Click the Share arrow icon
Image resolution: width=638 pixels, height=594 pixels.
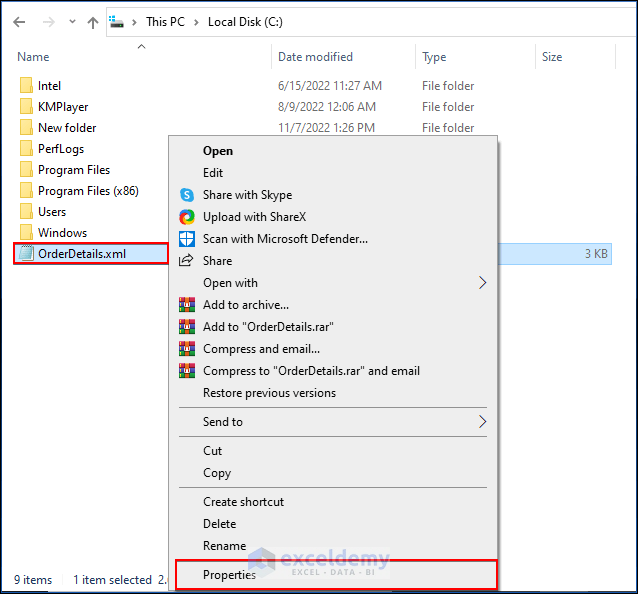186,261
